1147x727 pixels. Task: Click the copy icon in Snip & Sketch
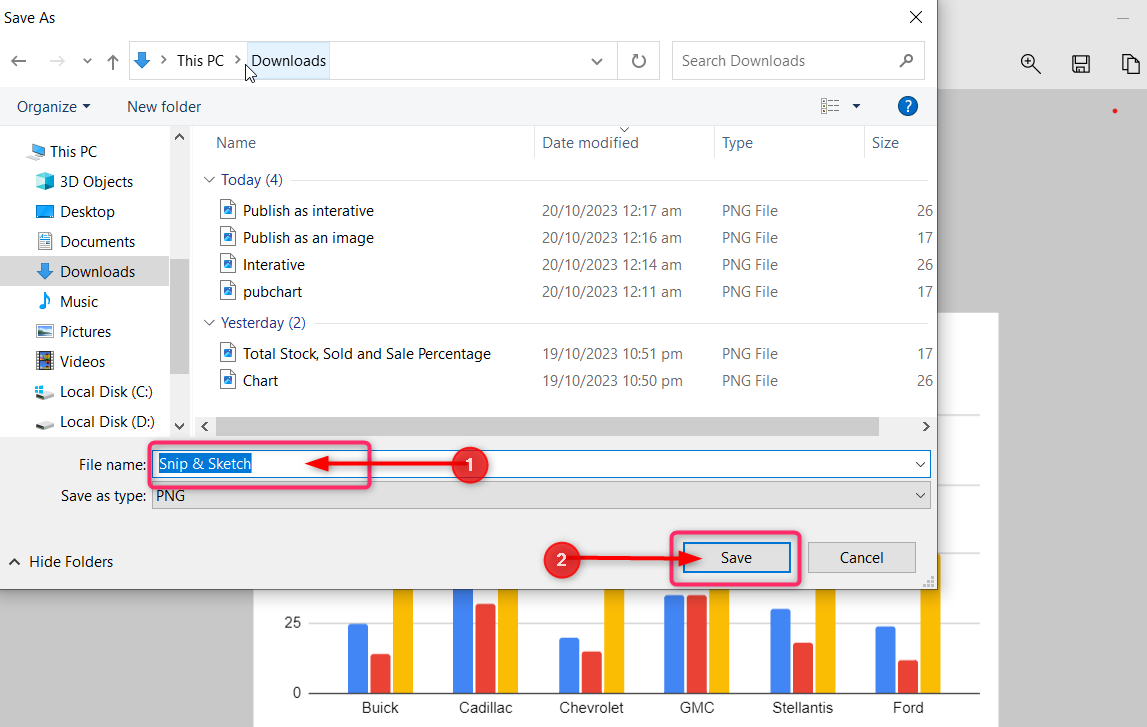[x=1130, y=64]
